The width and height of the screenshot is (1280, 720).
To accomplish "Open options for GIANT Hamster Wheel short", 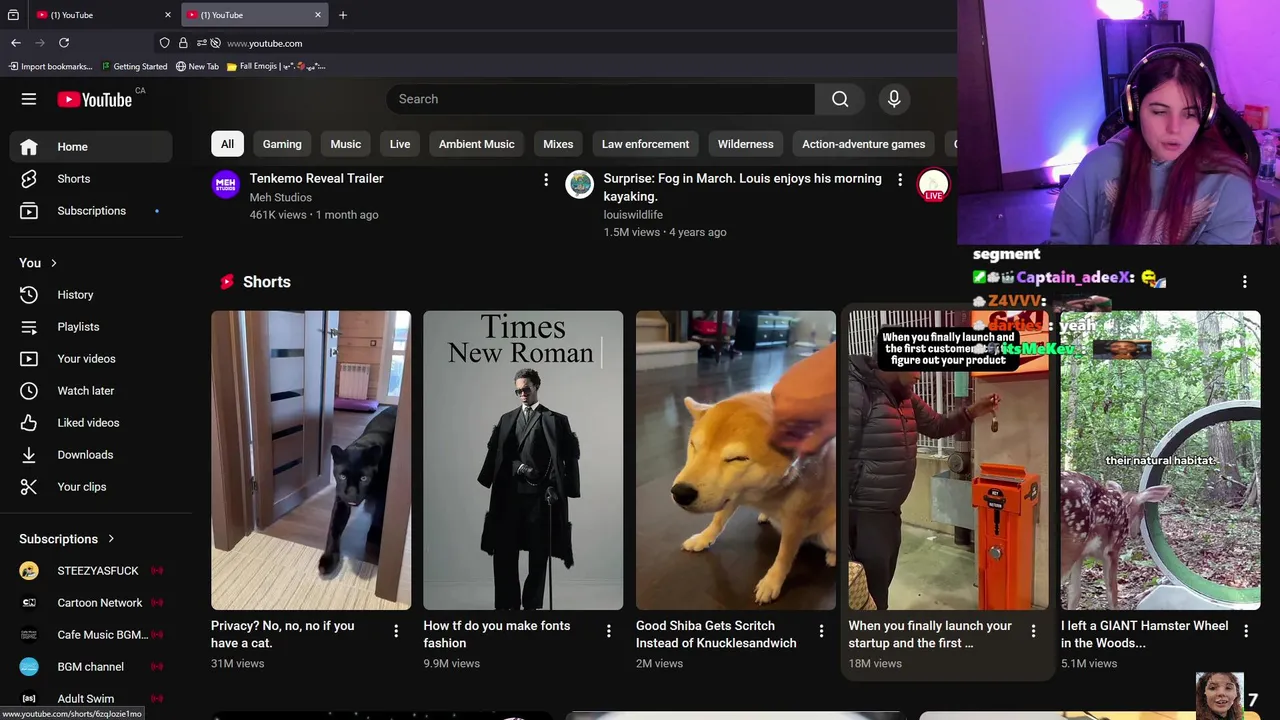I will [1246, 630].
